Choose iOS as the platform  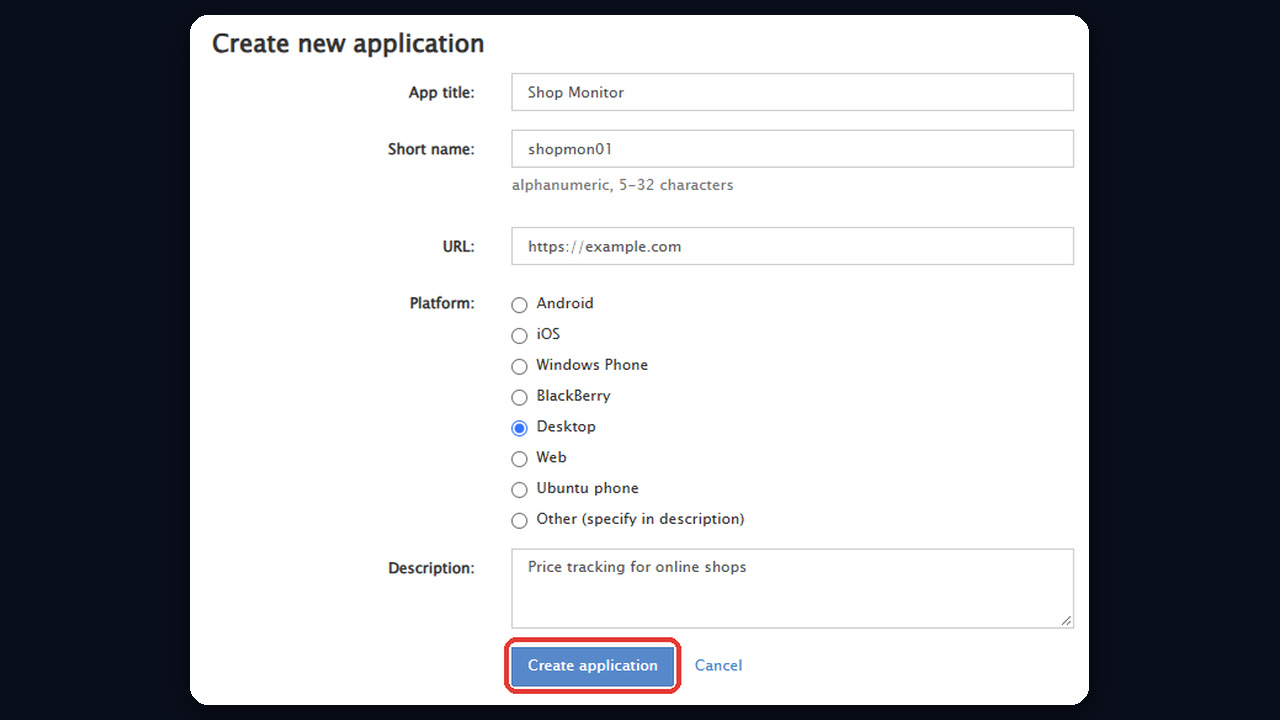519,336
